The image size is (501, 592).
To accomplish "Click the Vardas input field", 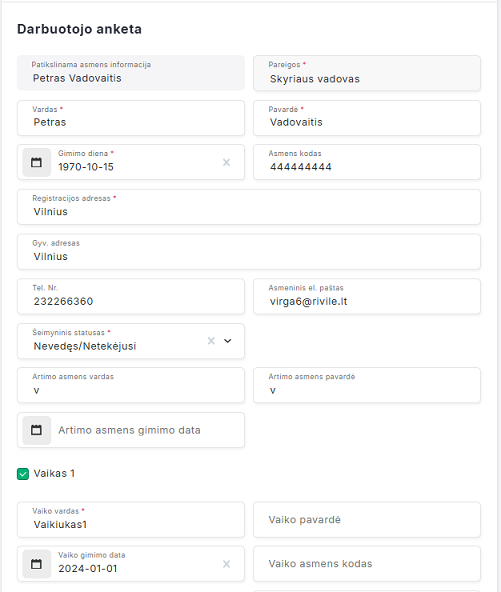I will click(x=131, y=118).
